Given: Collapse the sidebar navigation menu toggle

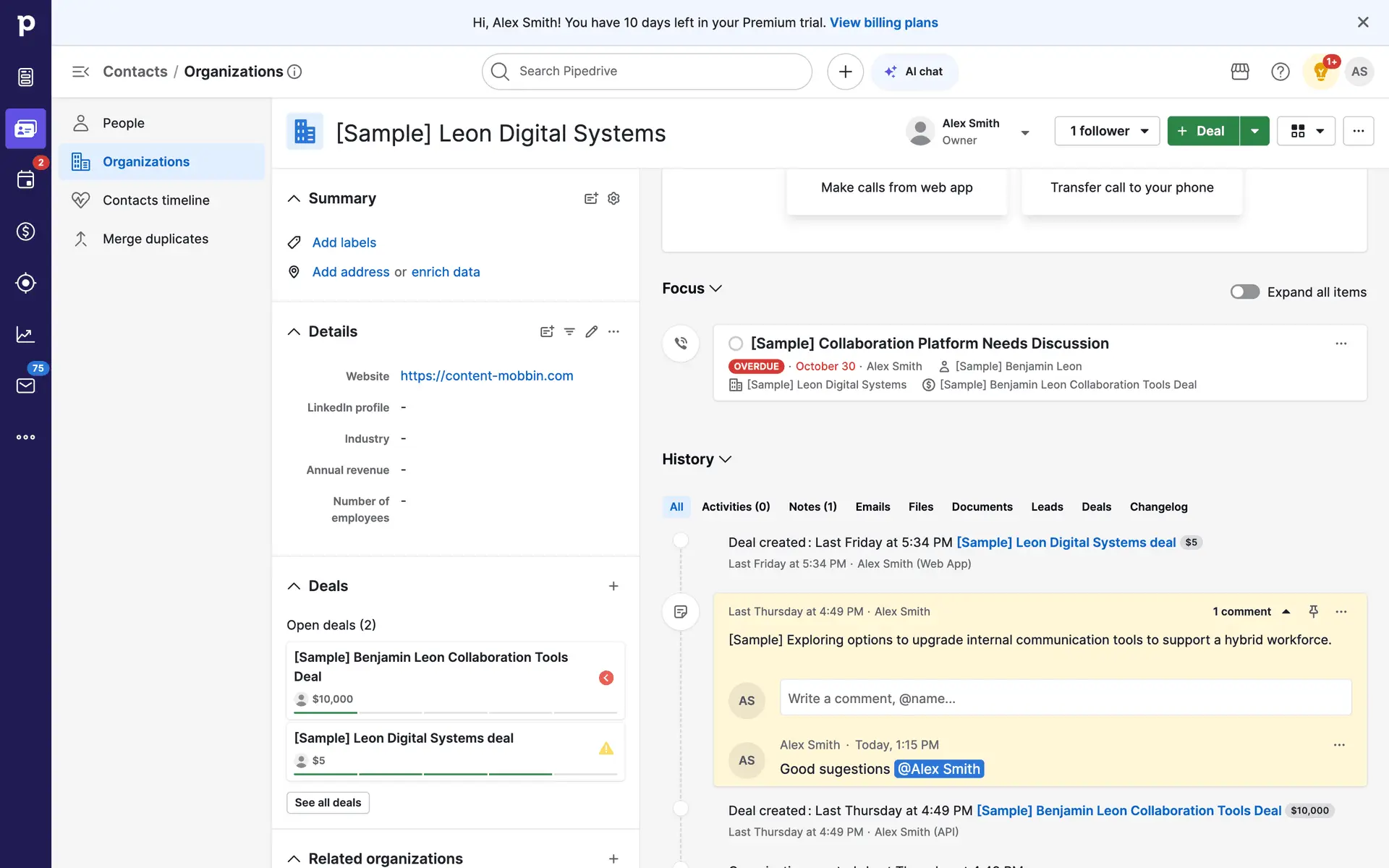Looking at the screenshot, I should click(x=80, y=72).
